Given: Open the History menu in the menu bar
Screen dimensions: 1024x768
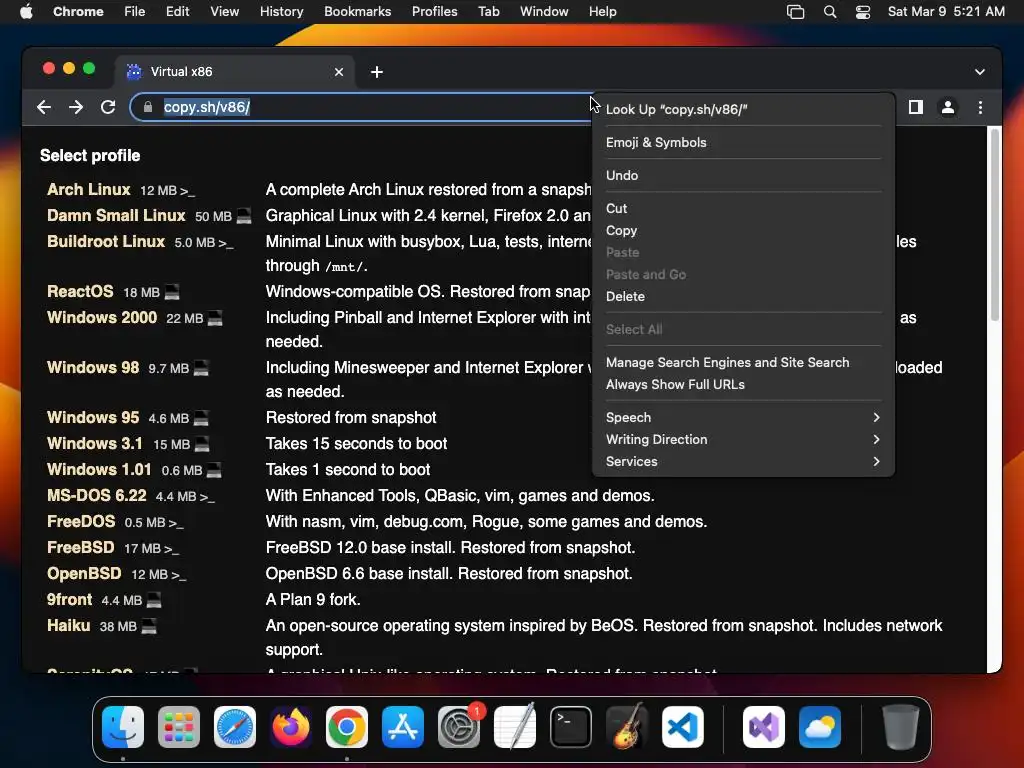Looking at the screenshot, I should point(281,12).
